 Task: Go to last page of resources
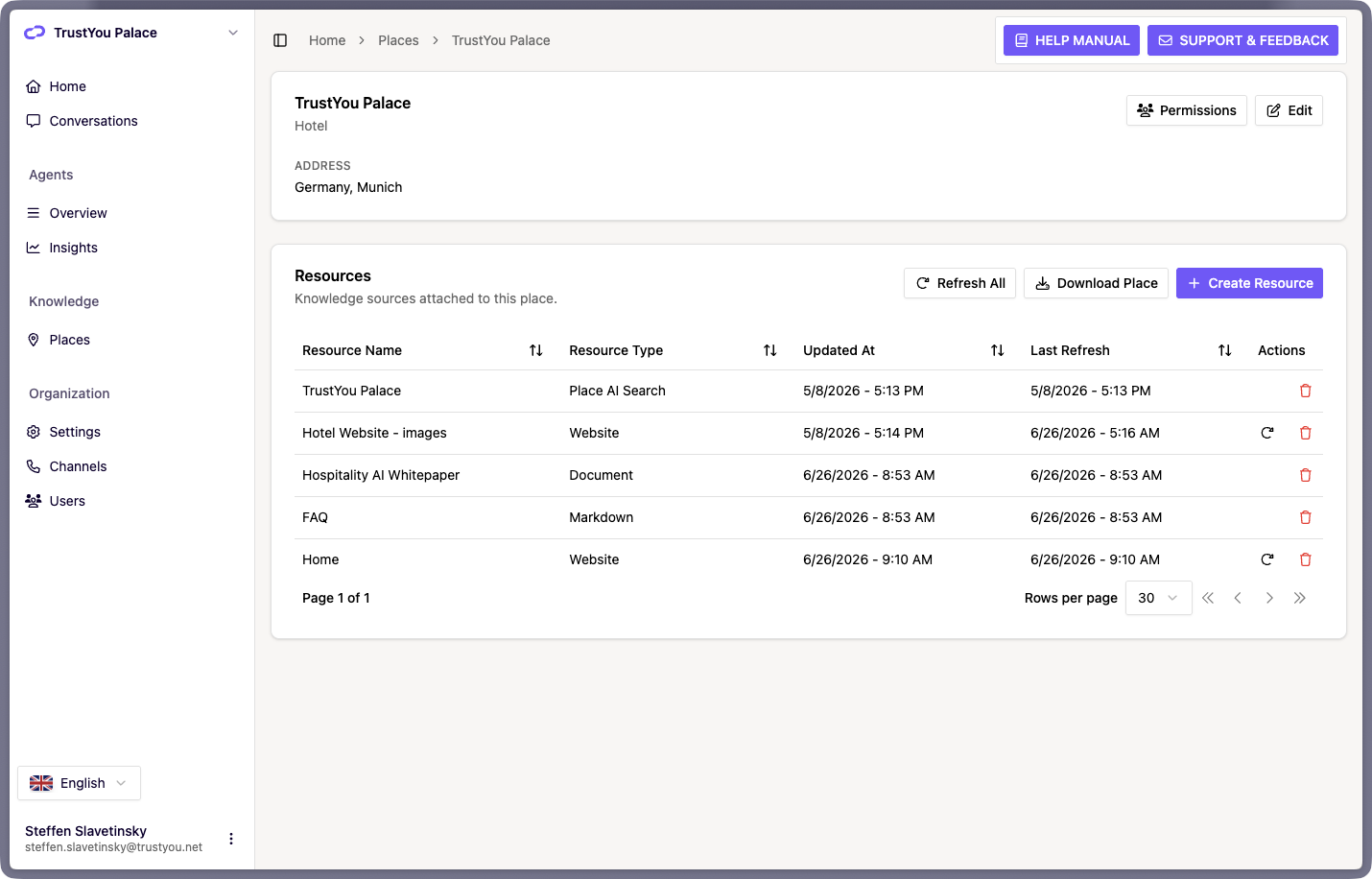click(1300, 598)
